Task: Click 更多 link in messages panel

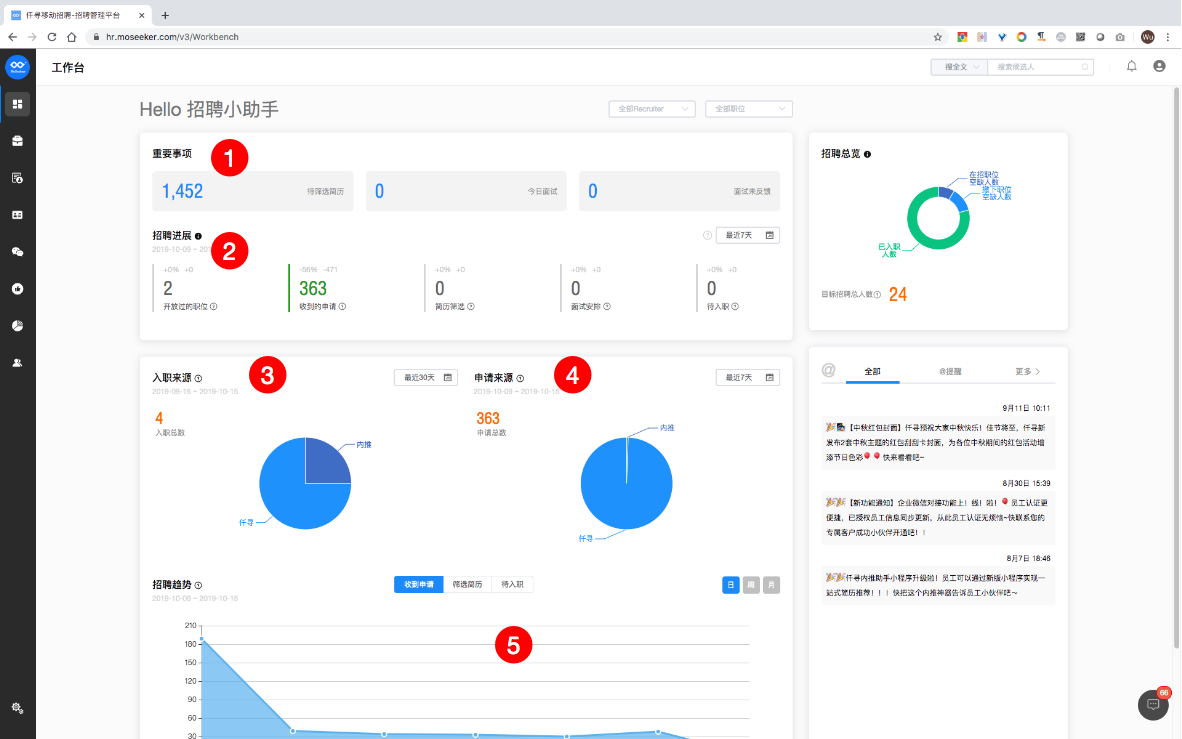Action: pos(1027,371)
